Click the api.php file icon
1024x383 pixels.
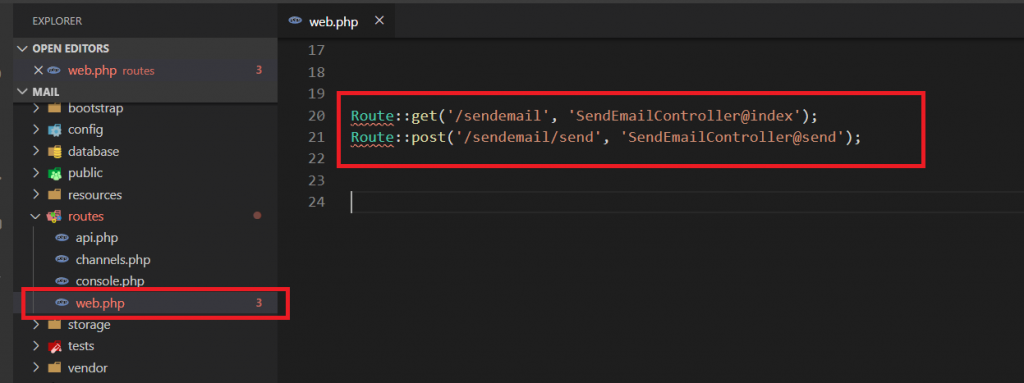(62, 238)
